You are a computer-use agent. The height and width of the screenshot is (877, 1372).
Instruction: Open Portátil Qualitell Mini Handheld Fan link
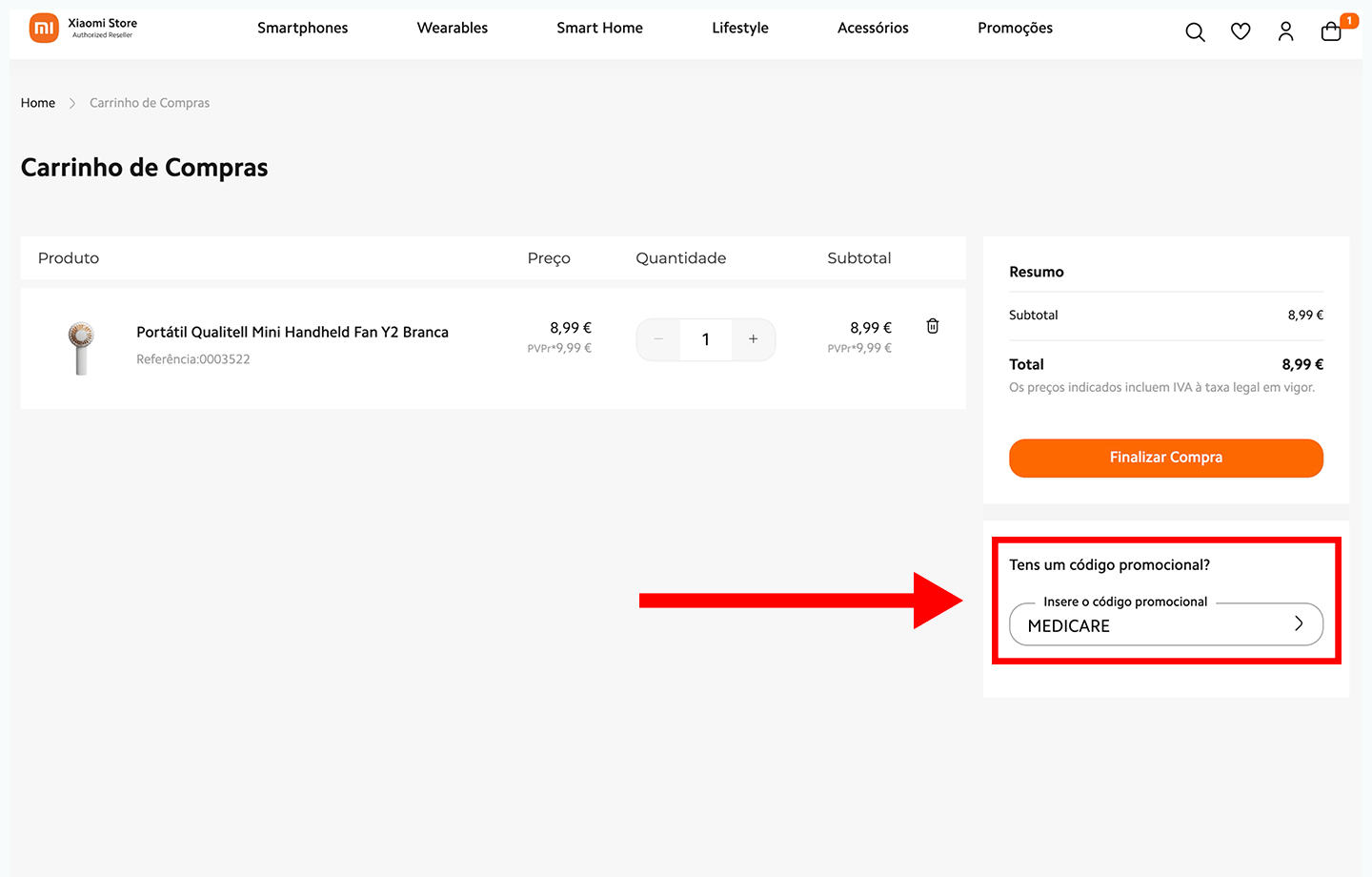coord(292,332)
